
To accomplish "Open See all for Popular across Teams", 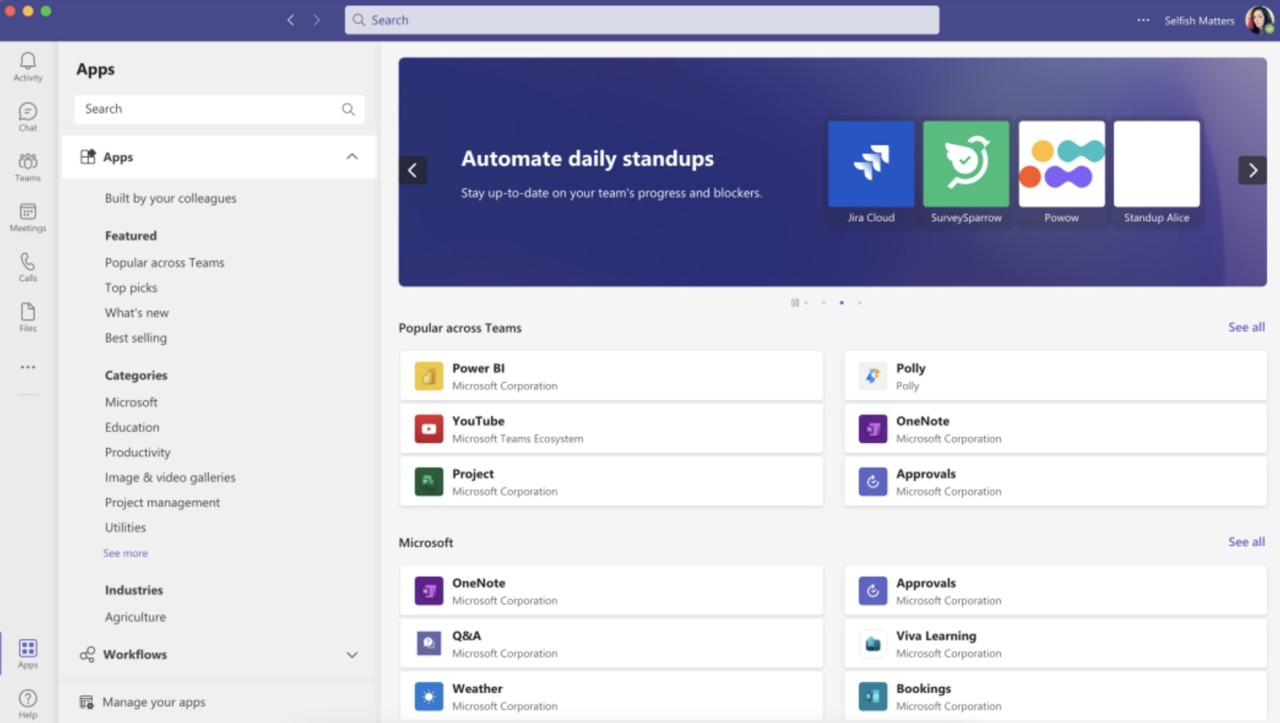I will click(1246, 327).
